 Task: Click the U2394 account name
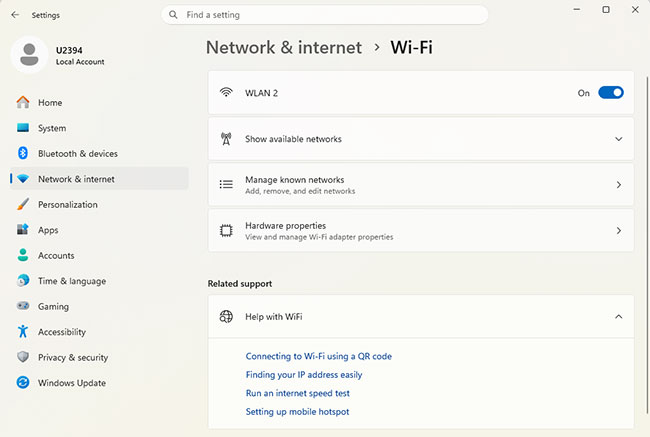point(69,50)
